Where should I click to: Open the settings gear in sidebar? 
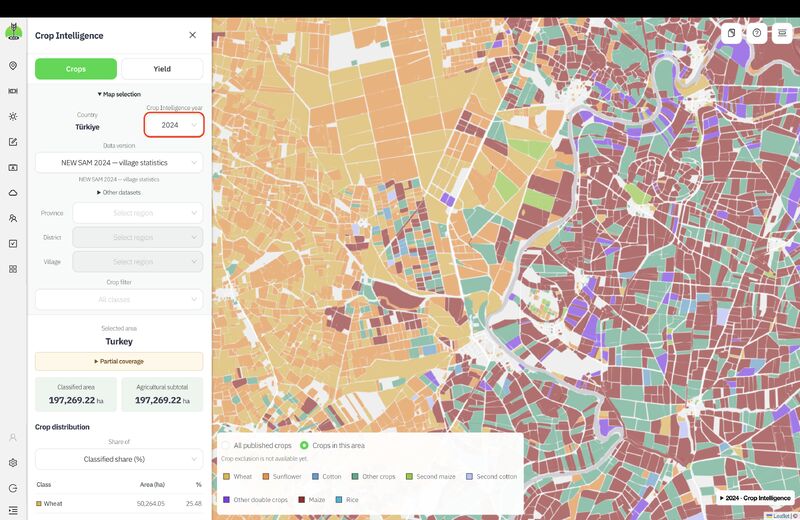13,463
